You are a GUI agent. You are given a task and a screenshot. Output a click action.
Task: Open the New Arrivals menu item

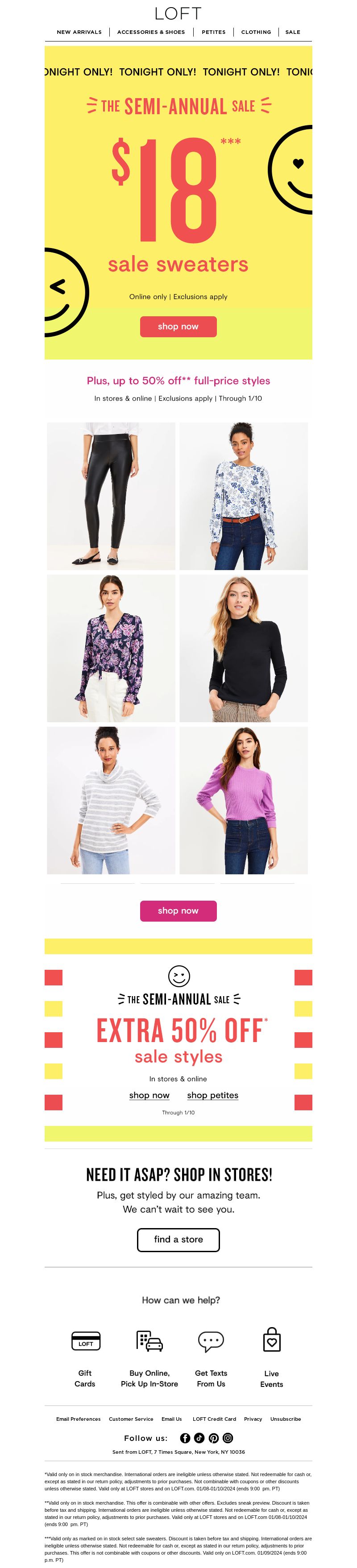tap(79, 32)
